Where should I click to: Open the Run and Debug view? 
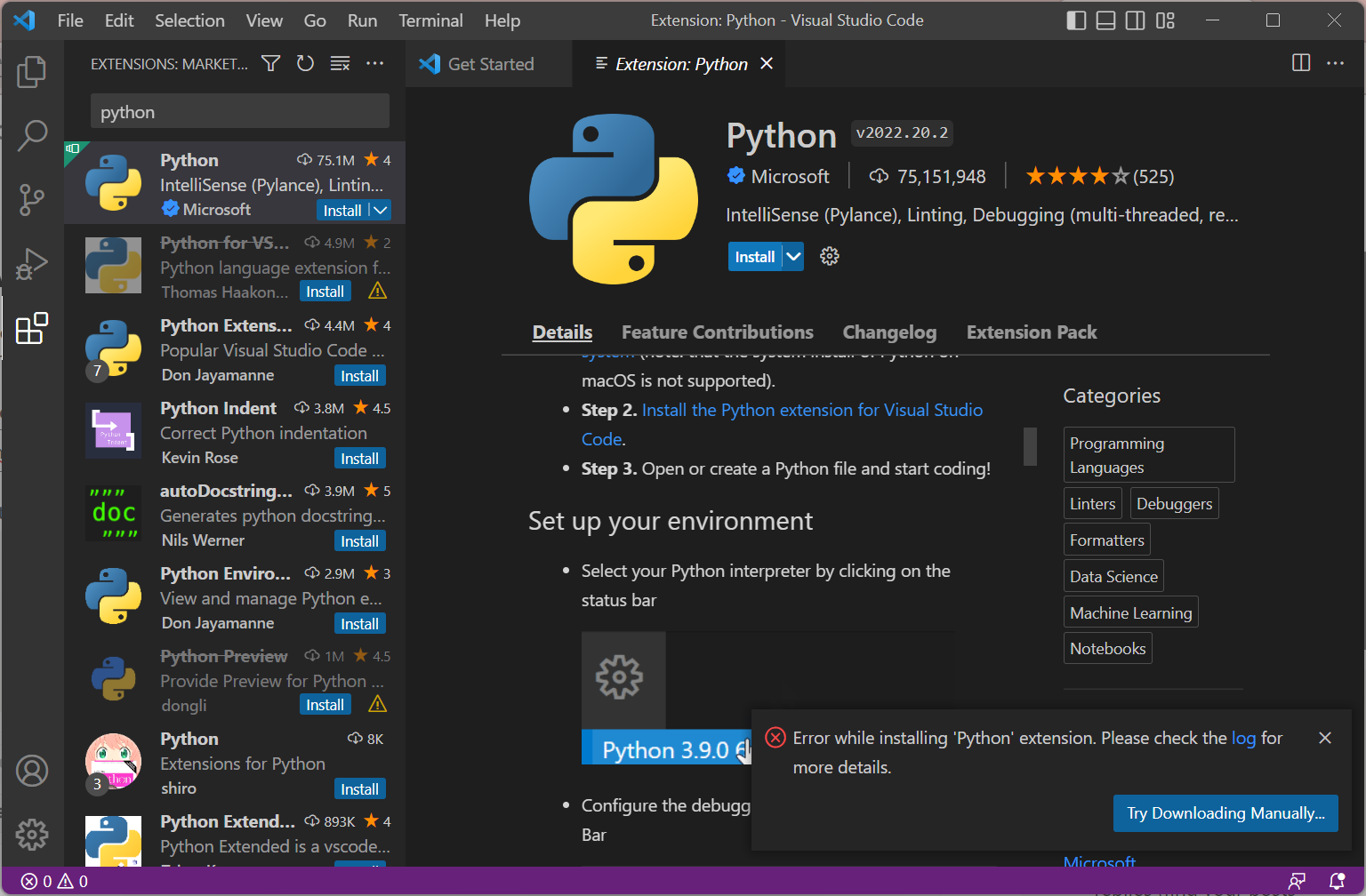[32, 264]
